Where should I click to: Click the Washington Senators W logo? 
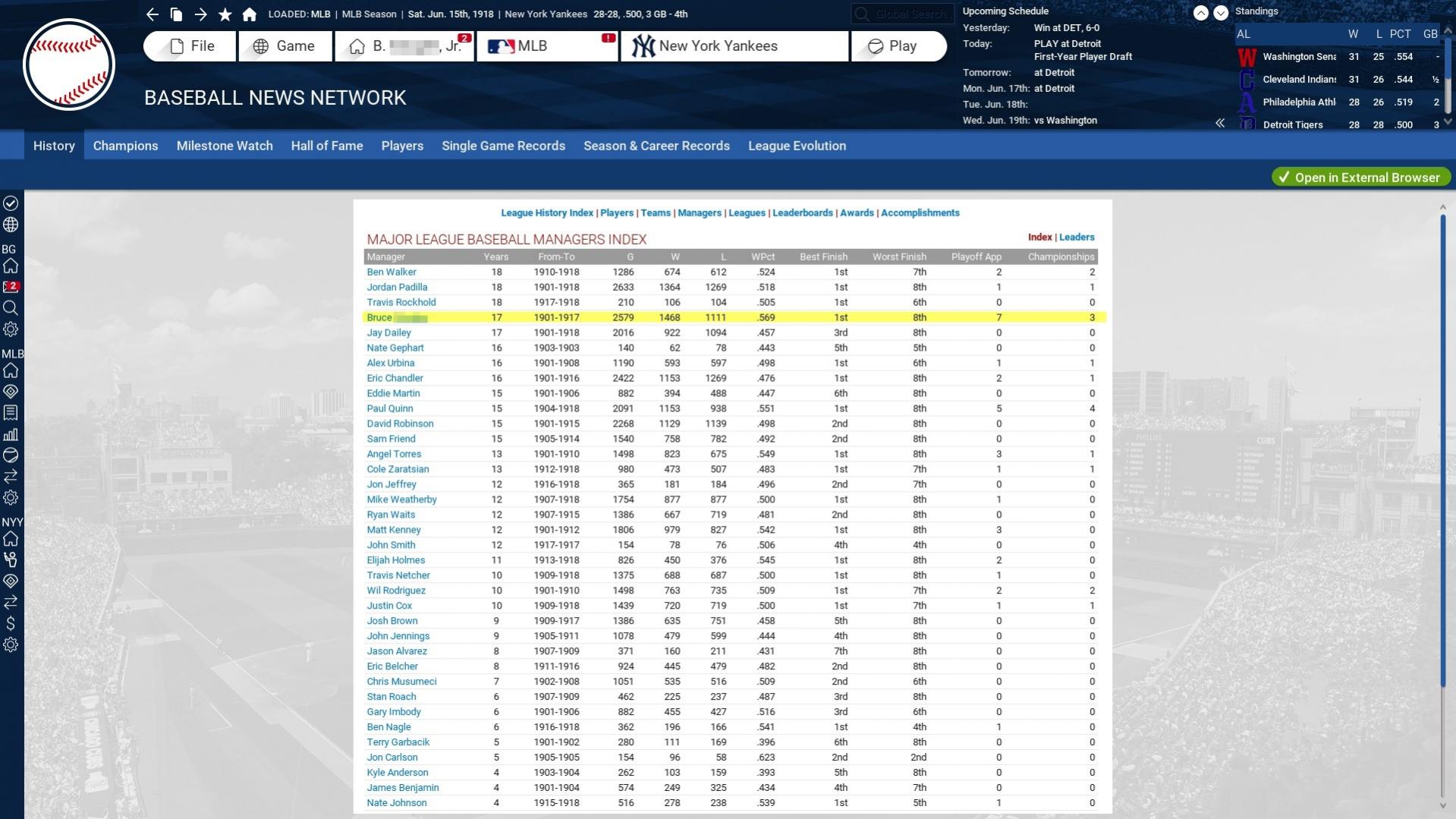(x=1247, y=58)
